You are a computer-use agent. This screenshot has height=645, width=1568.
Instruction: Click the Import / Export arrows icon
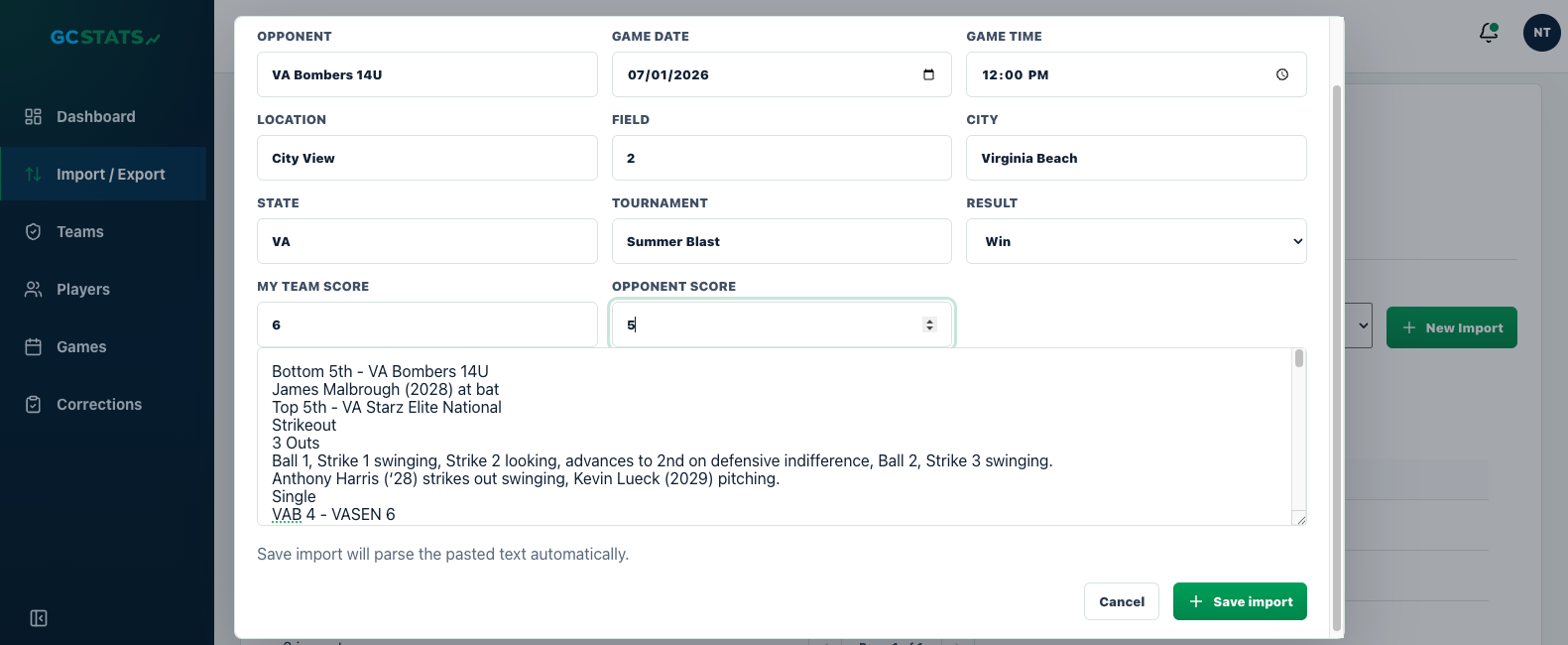coord(33,175)
